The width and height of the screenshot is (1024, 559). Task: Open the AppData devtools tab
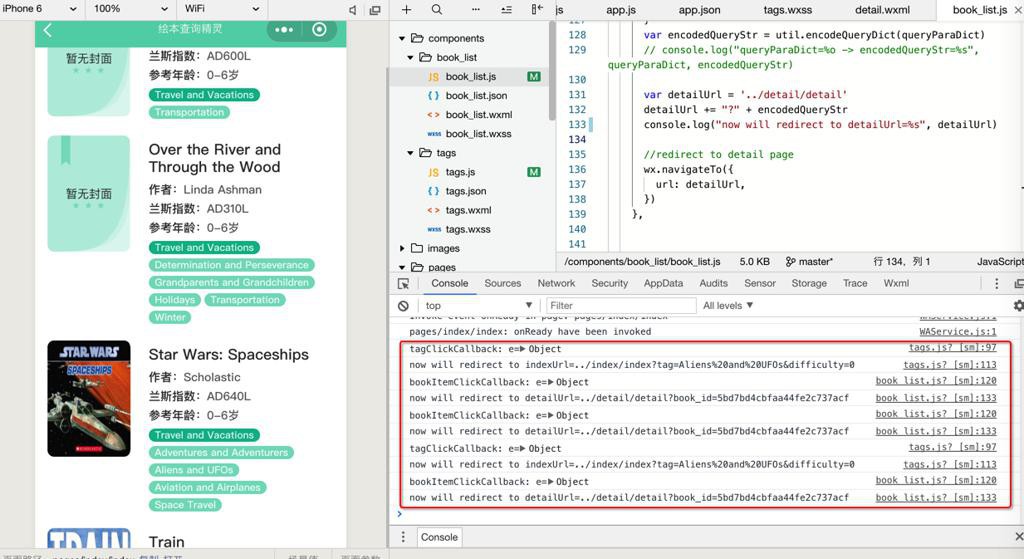[x=664, y=283]
